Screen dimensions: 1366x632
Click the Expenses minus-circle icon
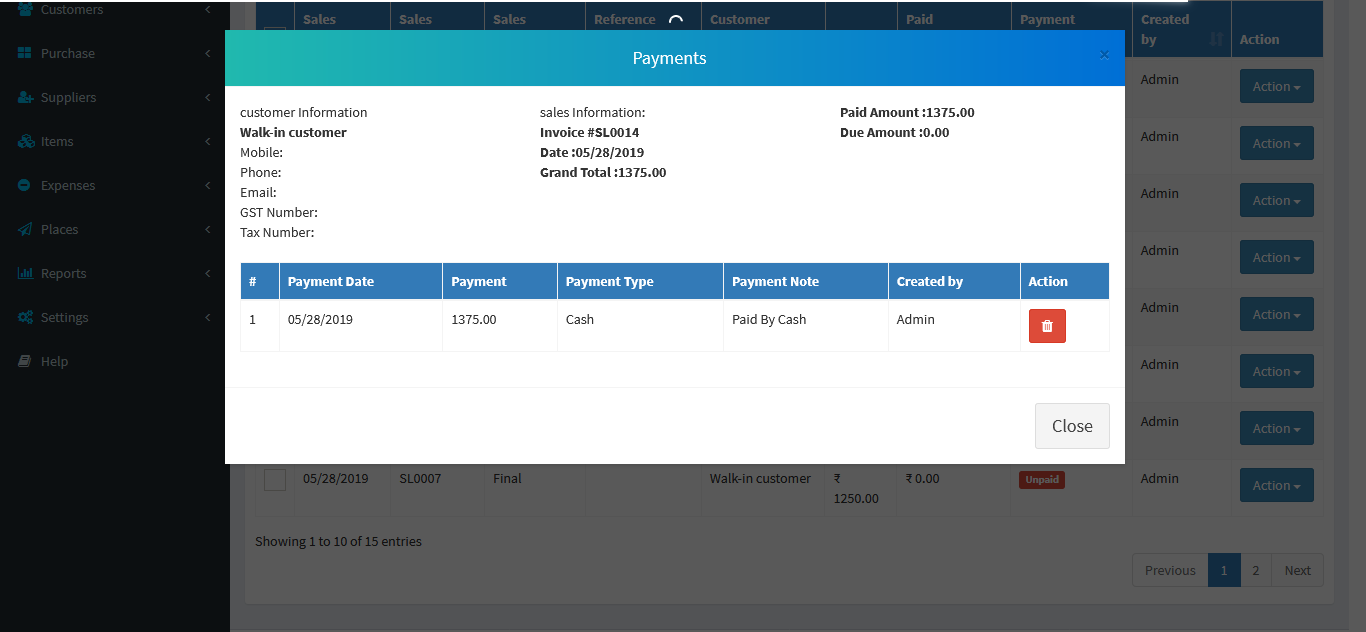25,185
